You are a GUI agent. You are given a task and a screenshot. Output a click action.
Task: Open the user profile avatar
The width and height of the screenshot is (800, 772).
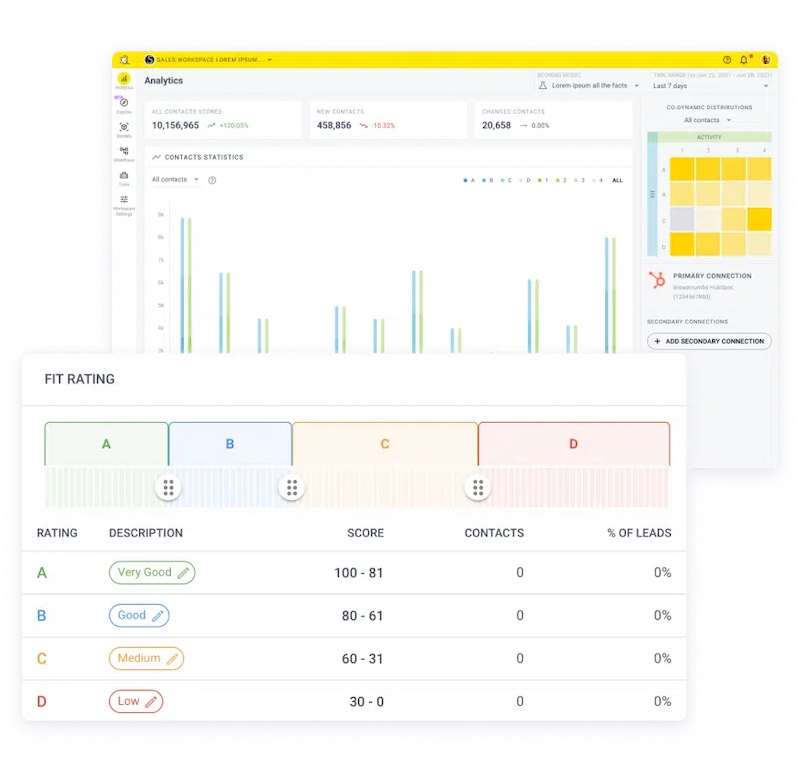766,60
